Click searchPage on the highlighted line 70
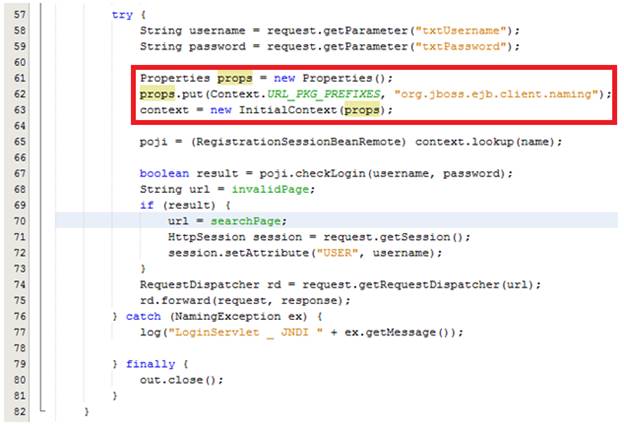Viewport: 624px width, 424px height. tap(246, 221)
